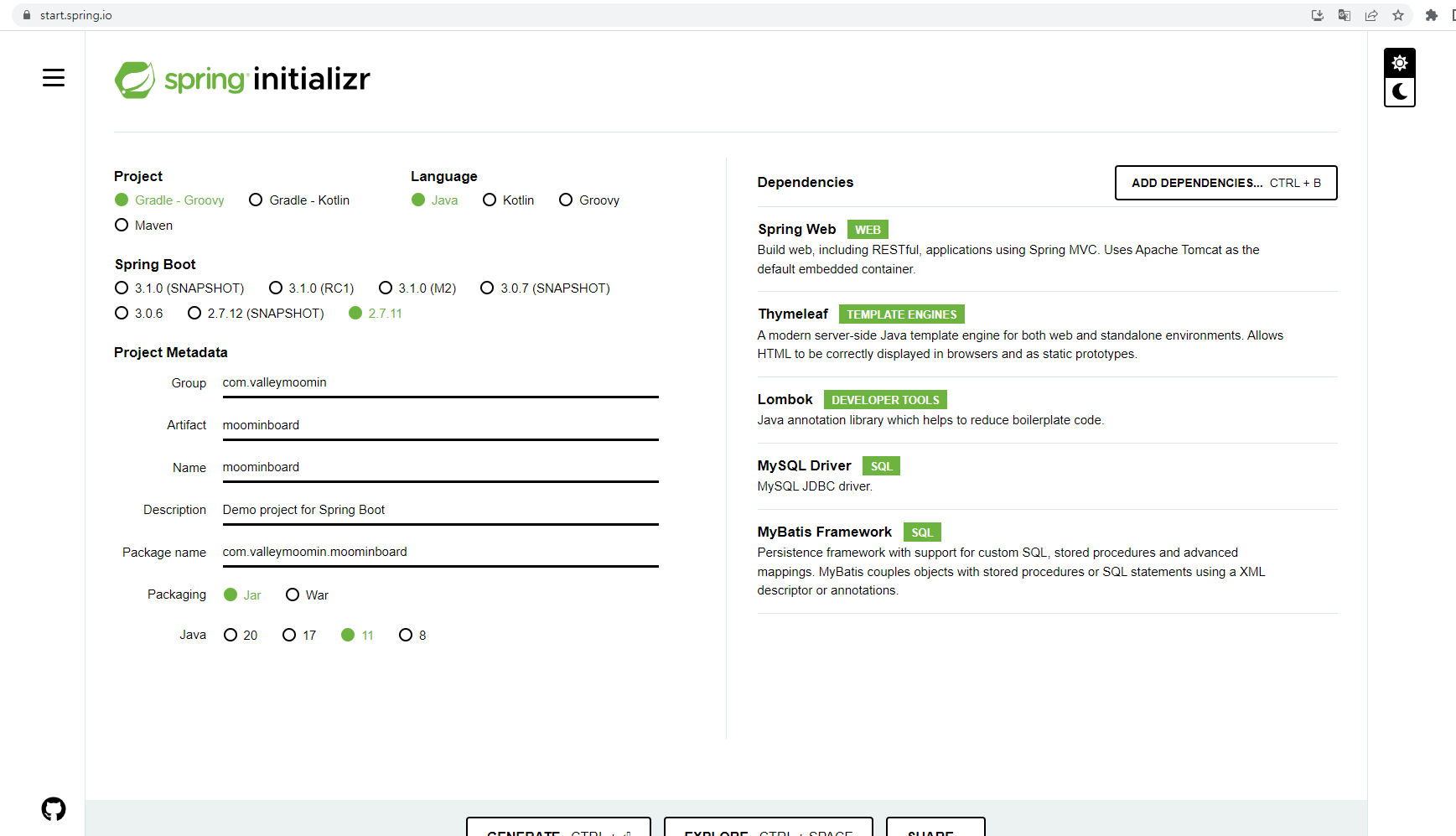
Task: Click the Description input field
Action: pyautogui.click(x=440, y=510)
